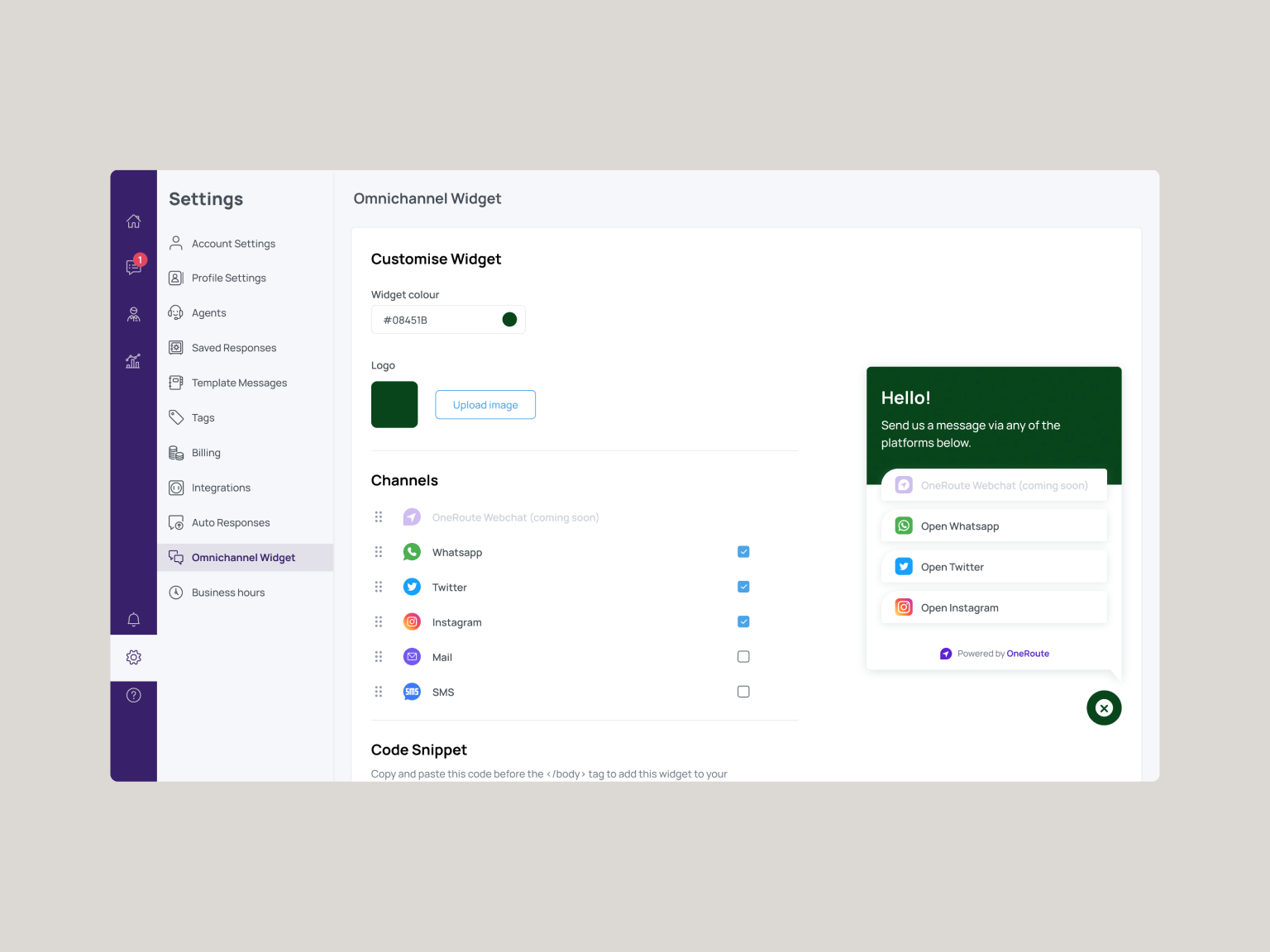
Task: Grab the drag handle beside OneRoute Webchat
Action: click(x=379, y=517)
